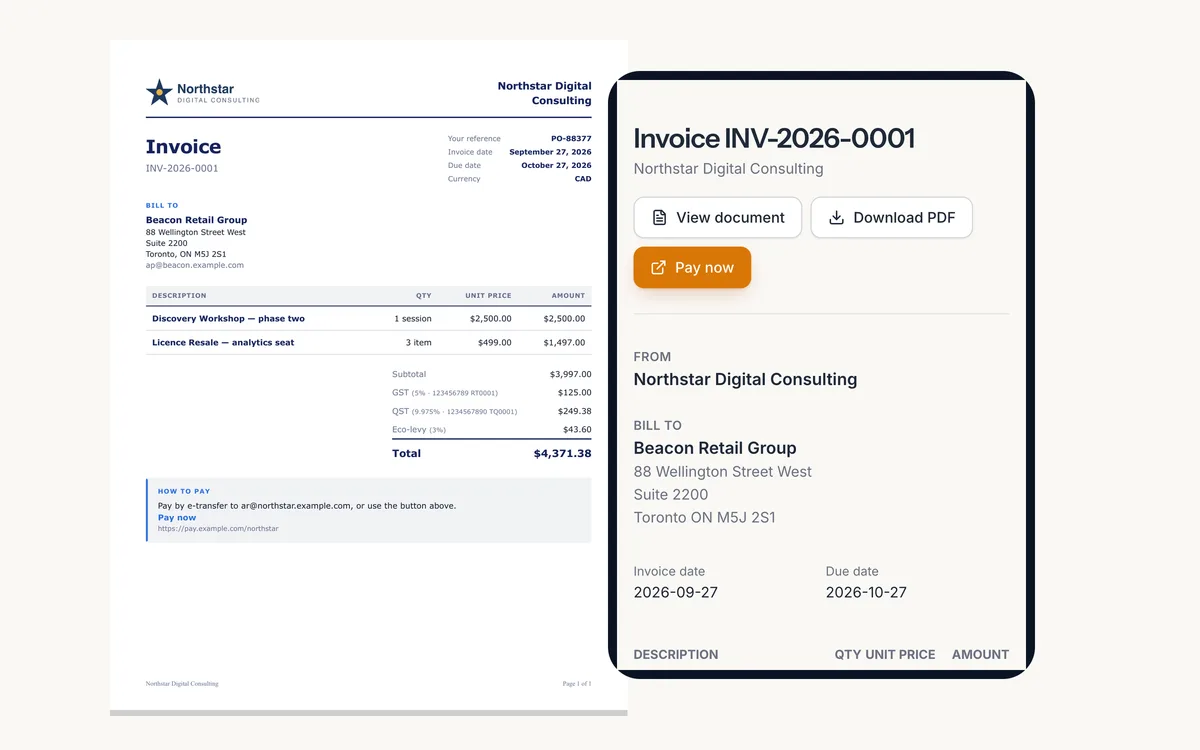Screen dimensions: 1200x750
Task: Click the Eco-levy amount $43.60
Action: coord(577,430)
